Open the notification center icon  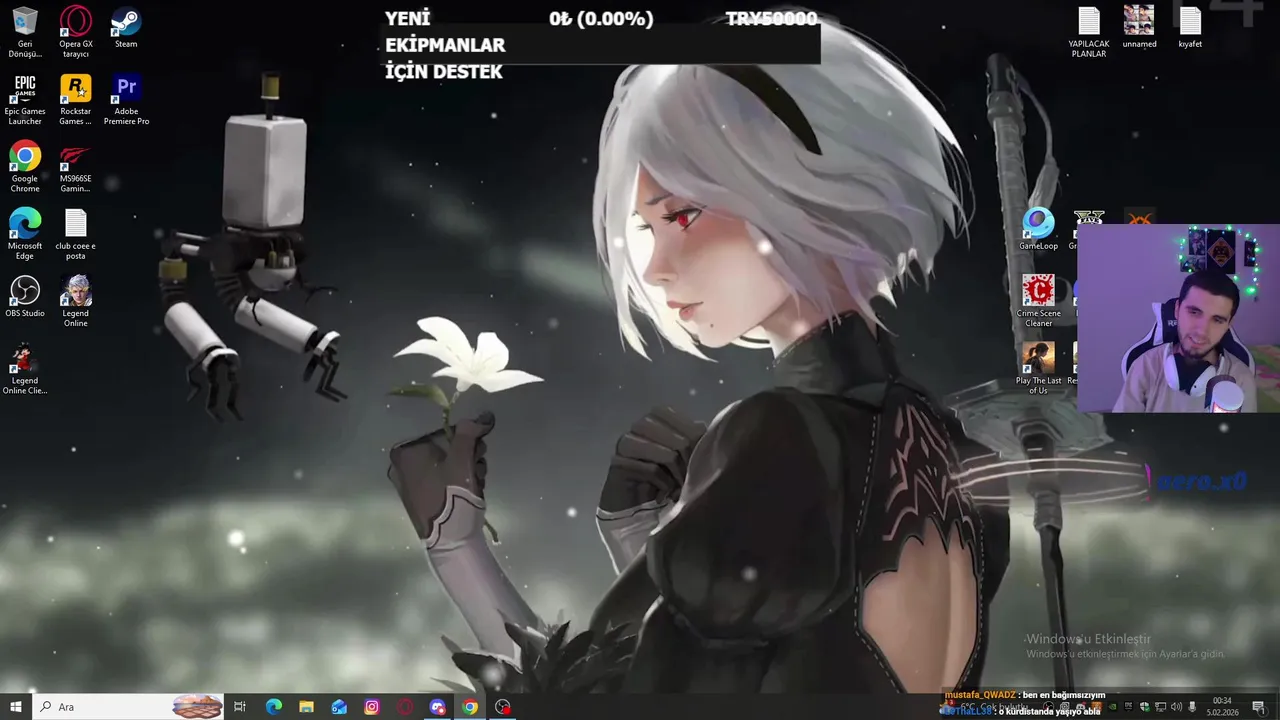tap(1258, 707)
